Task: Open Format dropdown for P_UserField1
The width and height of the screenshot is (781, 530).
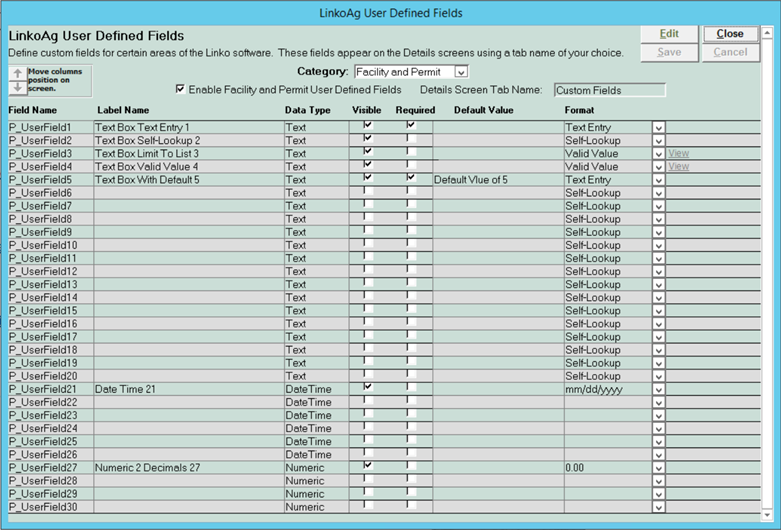Action: pos(658,128)
